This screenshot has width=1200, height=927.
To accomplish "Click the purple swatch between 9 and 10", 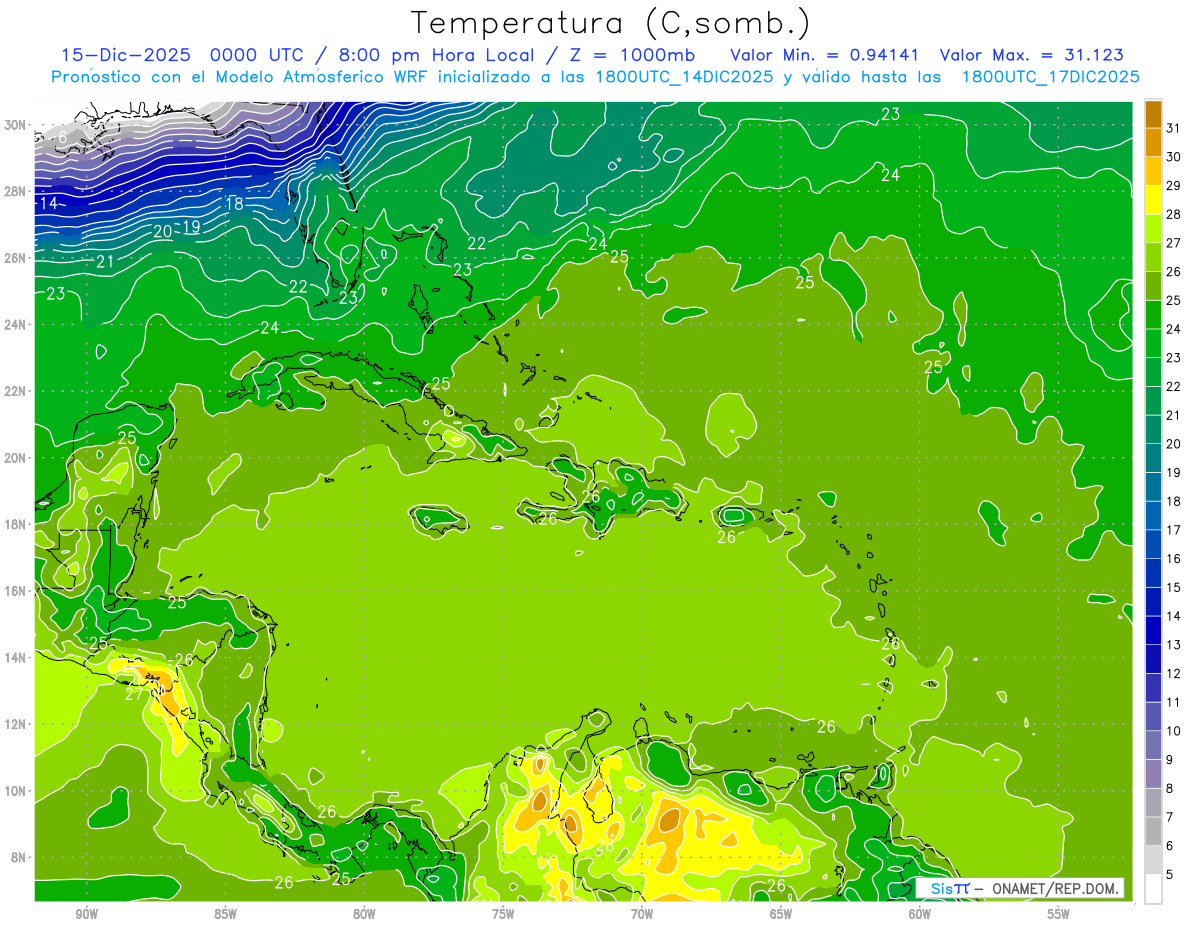I will tap(1153, 745).
